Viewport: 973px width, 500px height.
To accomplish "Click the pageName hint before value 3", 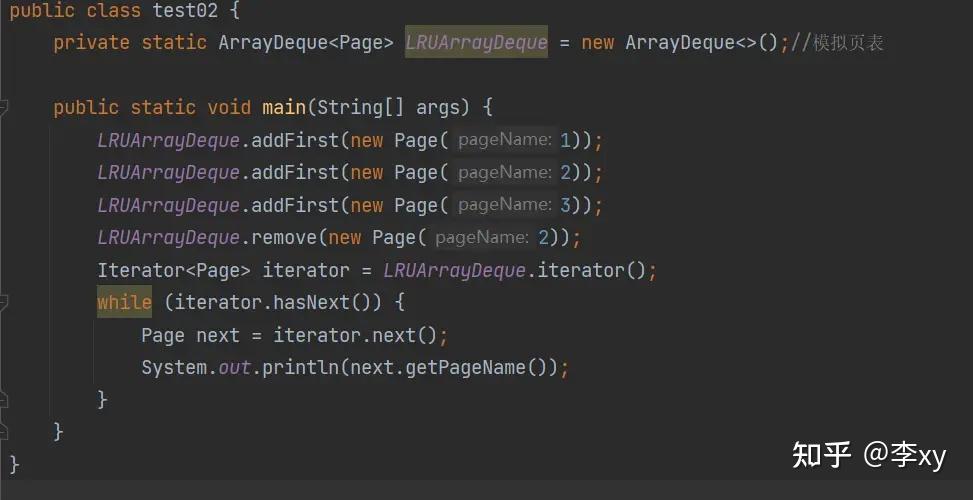I will (x=504, y=204).
